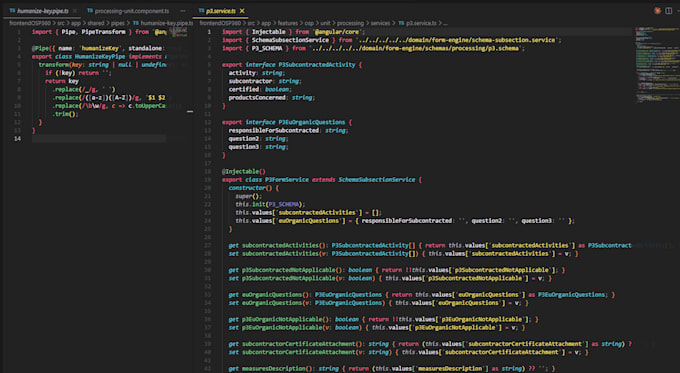This screenshot has width=680, height=373.
Task: Click 'responsibleForSubcontracted: string;' property
Action: coord(288,131)
